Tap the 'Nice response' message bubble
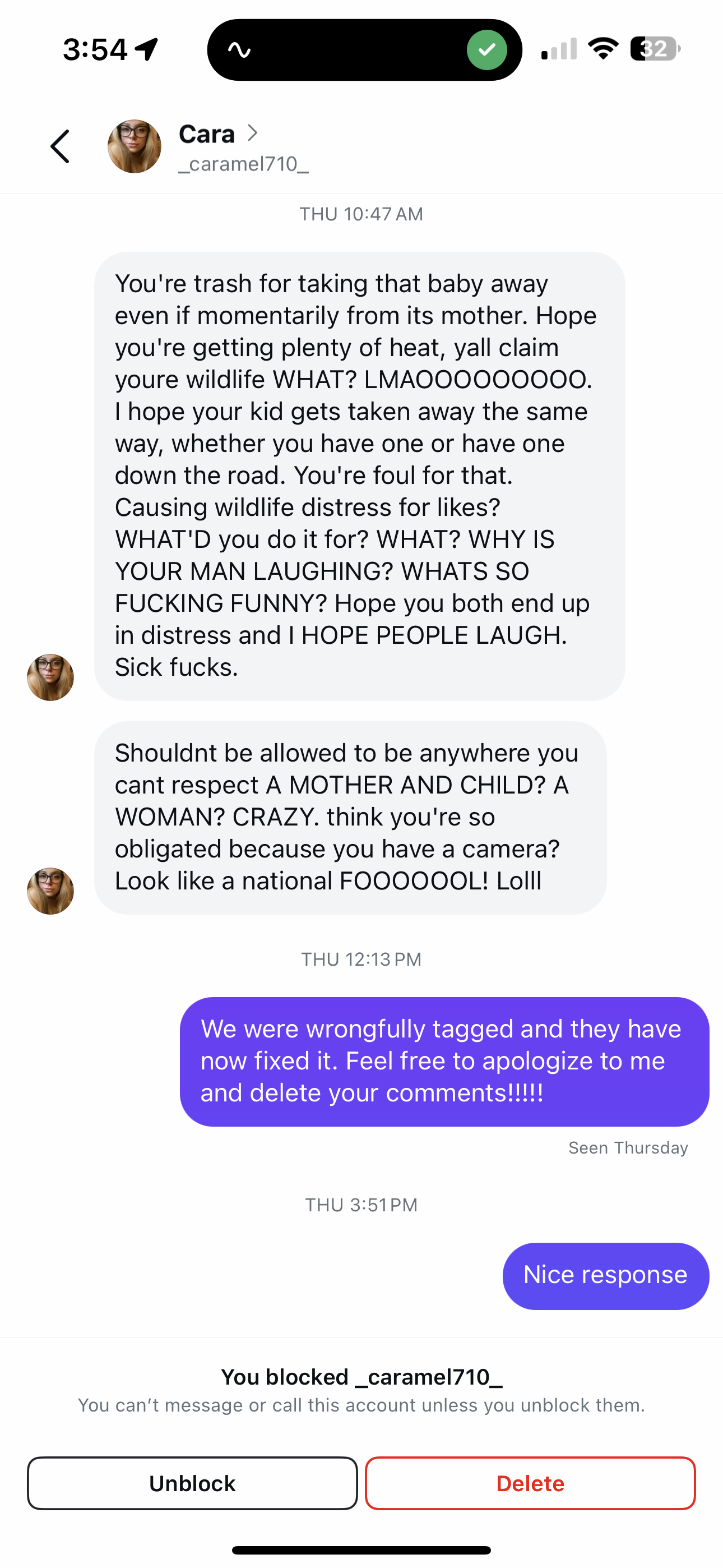 (x=605, y=1275)
